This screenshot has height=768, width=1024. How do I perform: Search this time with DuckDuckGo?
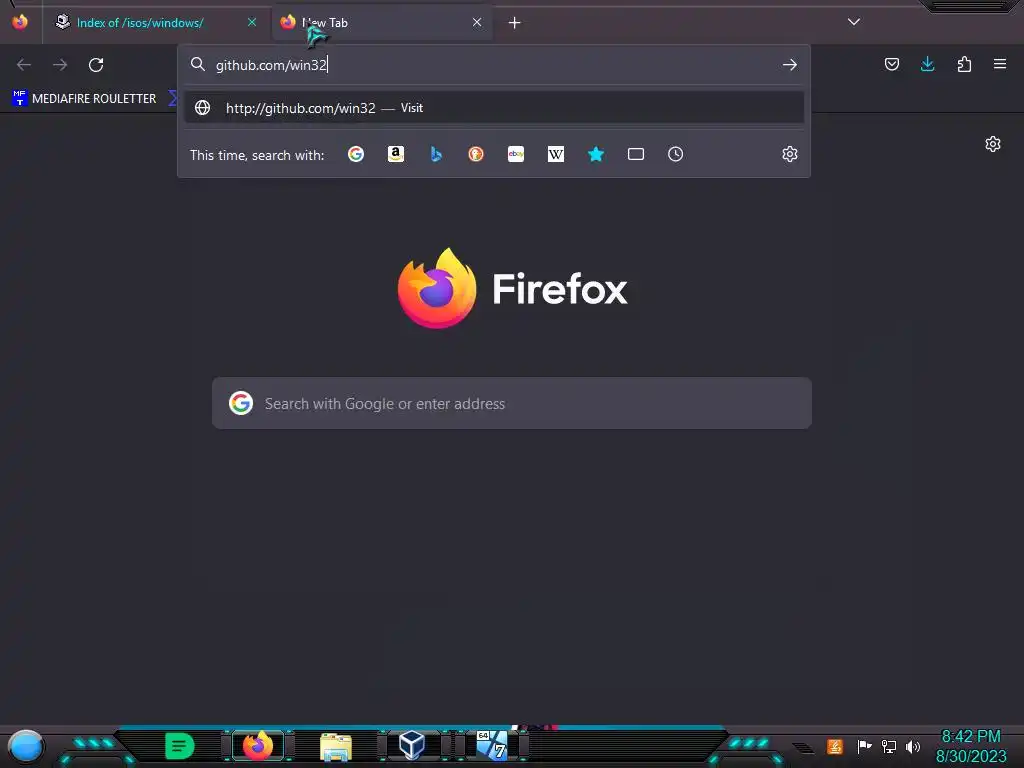(476, 154)
